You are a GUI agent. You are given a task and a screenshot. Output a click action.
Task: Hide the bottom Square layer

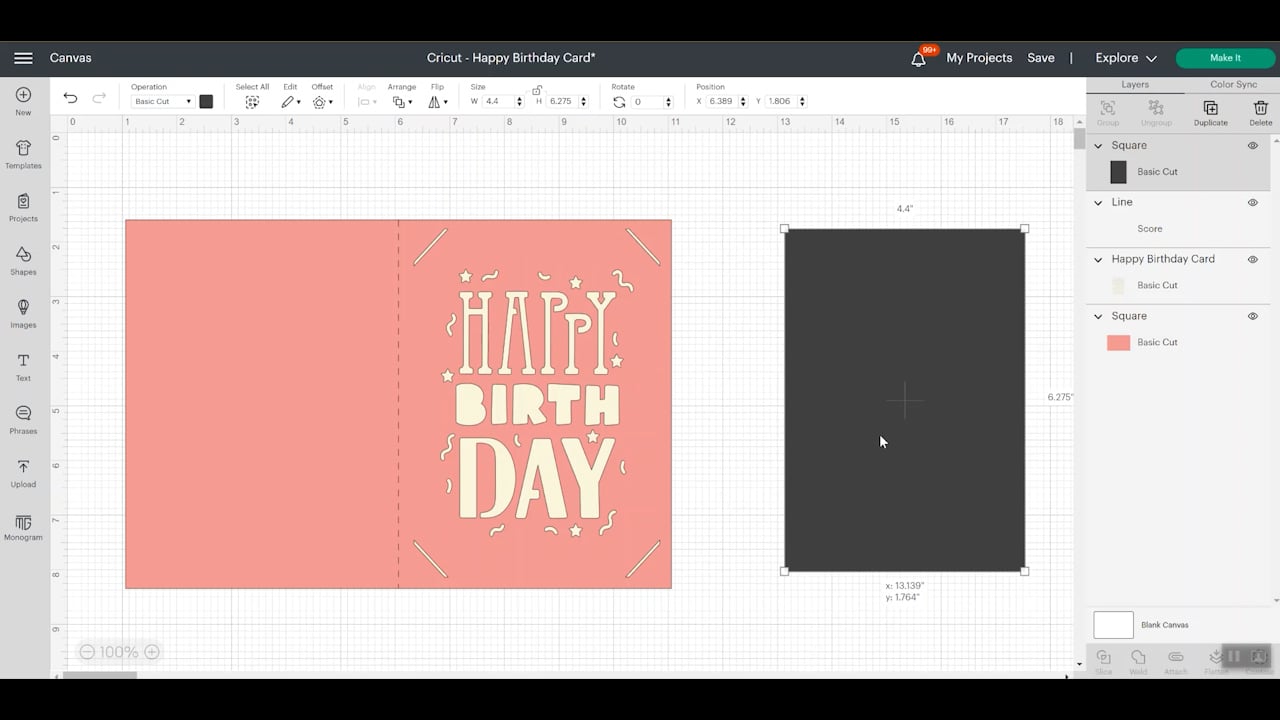click(x=1252, y=316)
